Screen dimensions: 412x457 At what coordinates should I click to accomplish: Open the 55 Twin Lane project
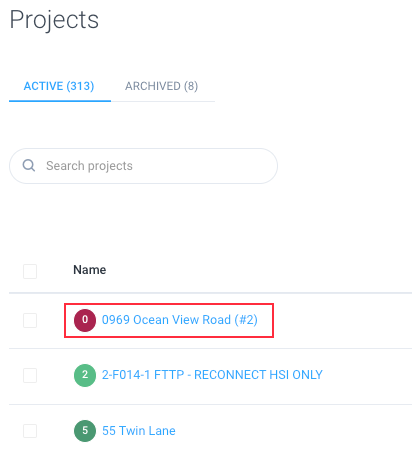tap(139, 431)
